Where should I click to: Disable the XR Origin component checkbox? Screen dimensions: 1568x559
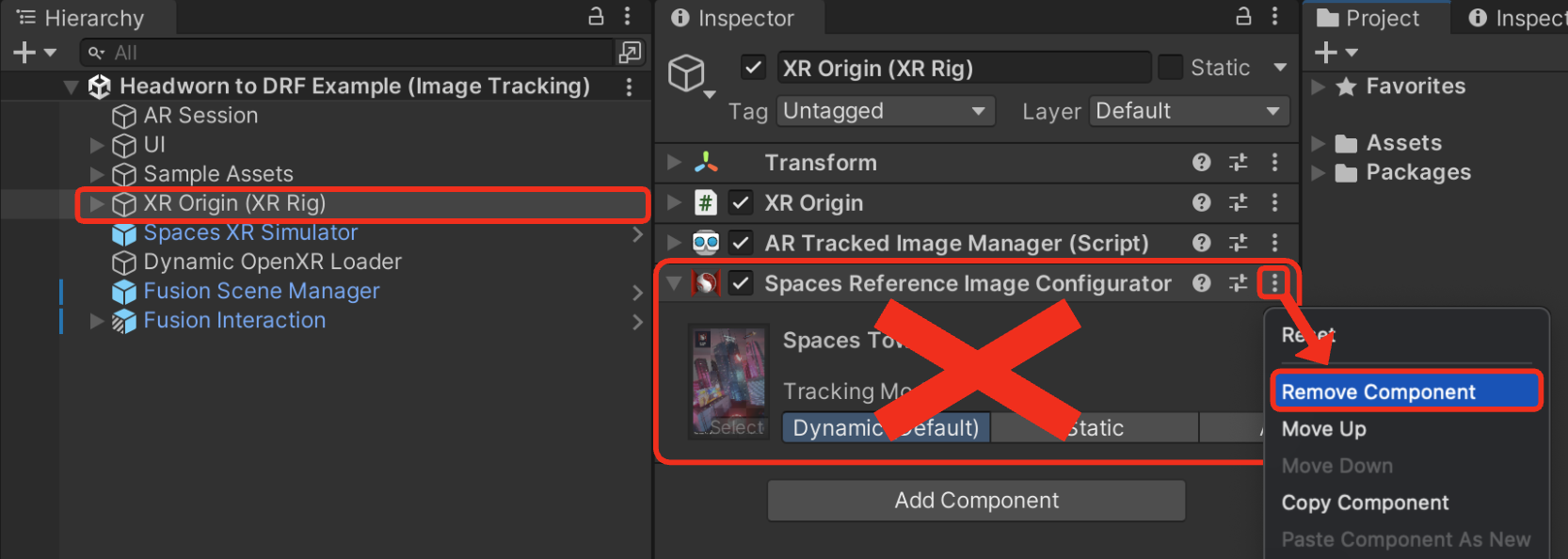742,202
